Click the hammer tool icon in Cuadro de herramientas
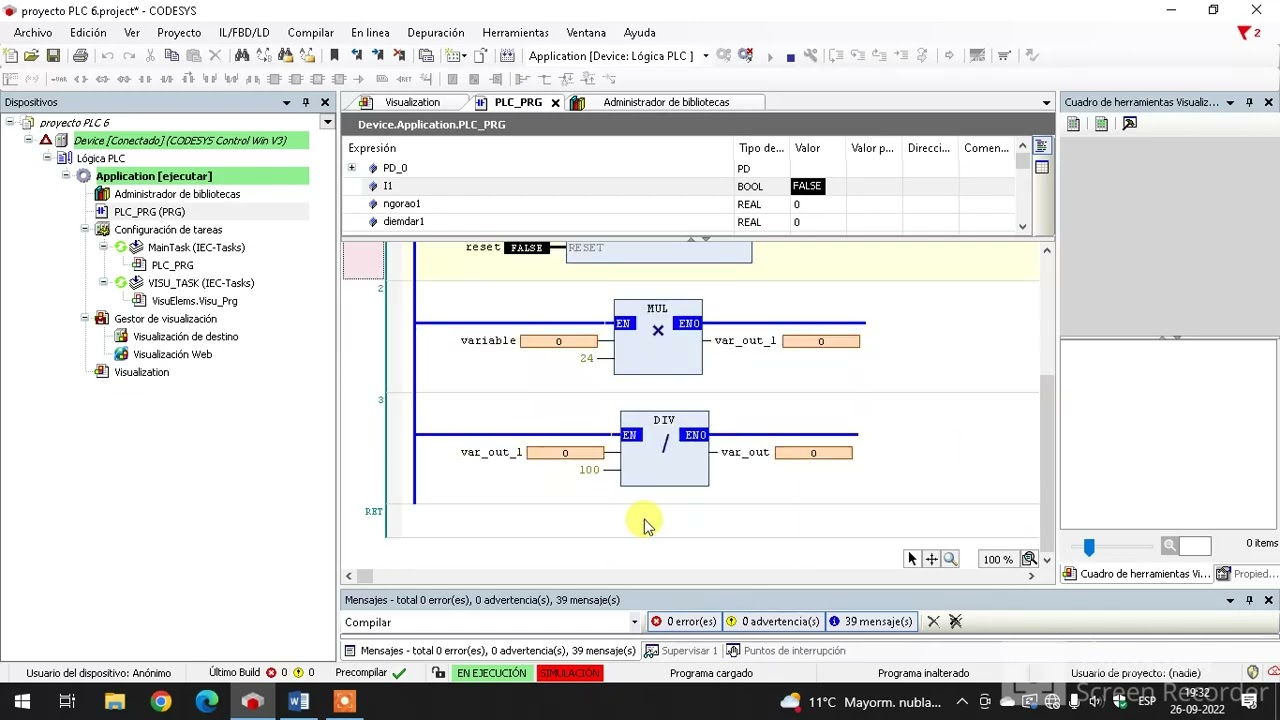 pyautogui.click(x=1130, y=124)
